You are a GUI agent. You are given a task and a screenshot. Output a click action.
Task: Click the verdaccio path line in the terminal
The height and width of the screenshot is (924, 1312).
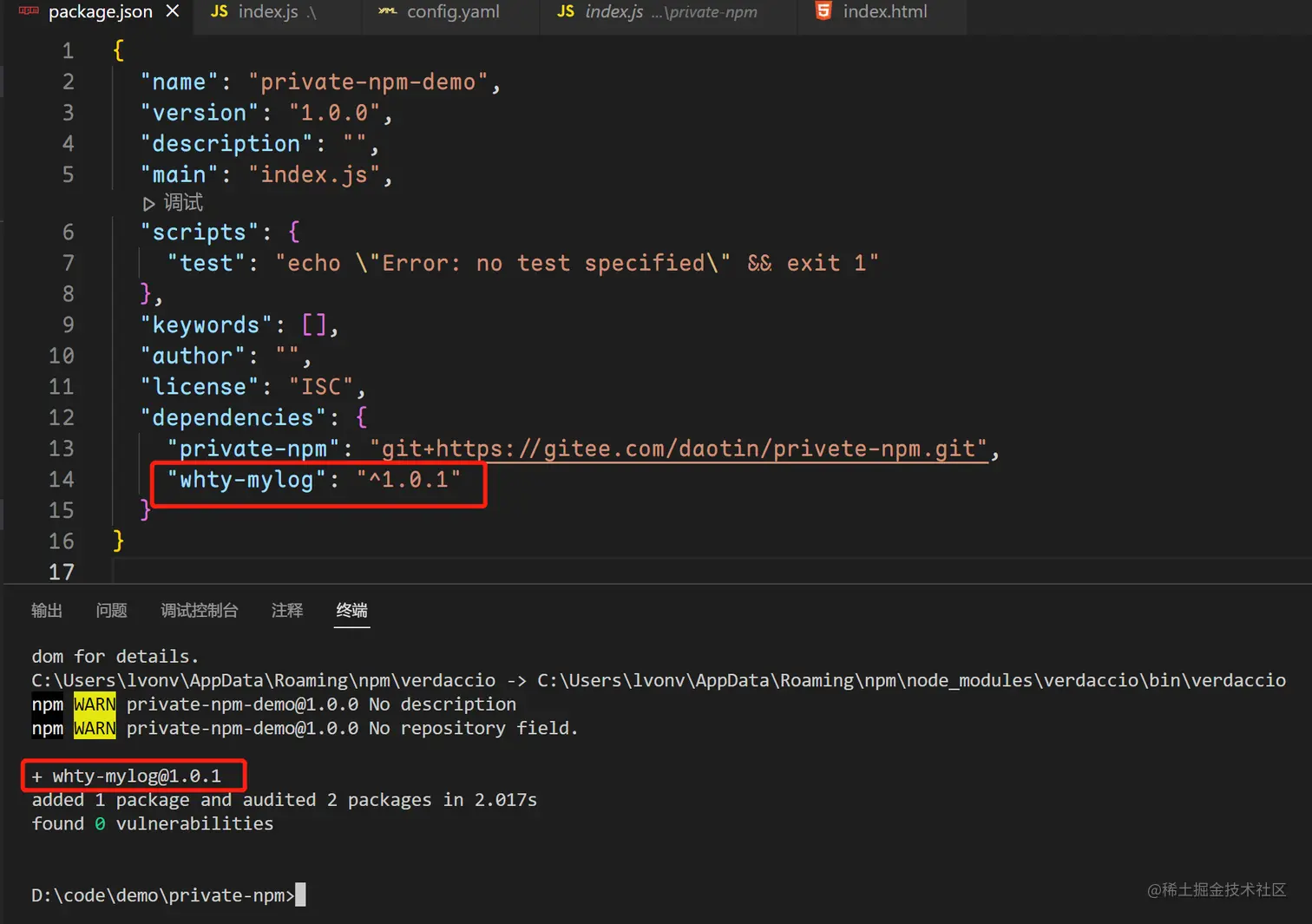(659, 680)
